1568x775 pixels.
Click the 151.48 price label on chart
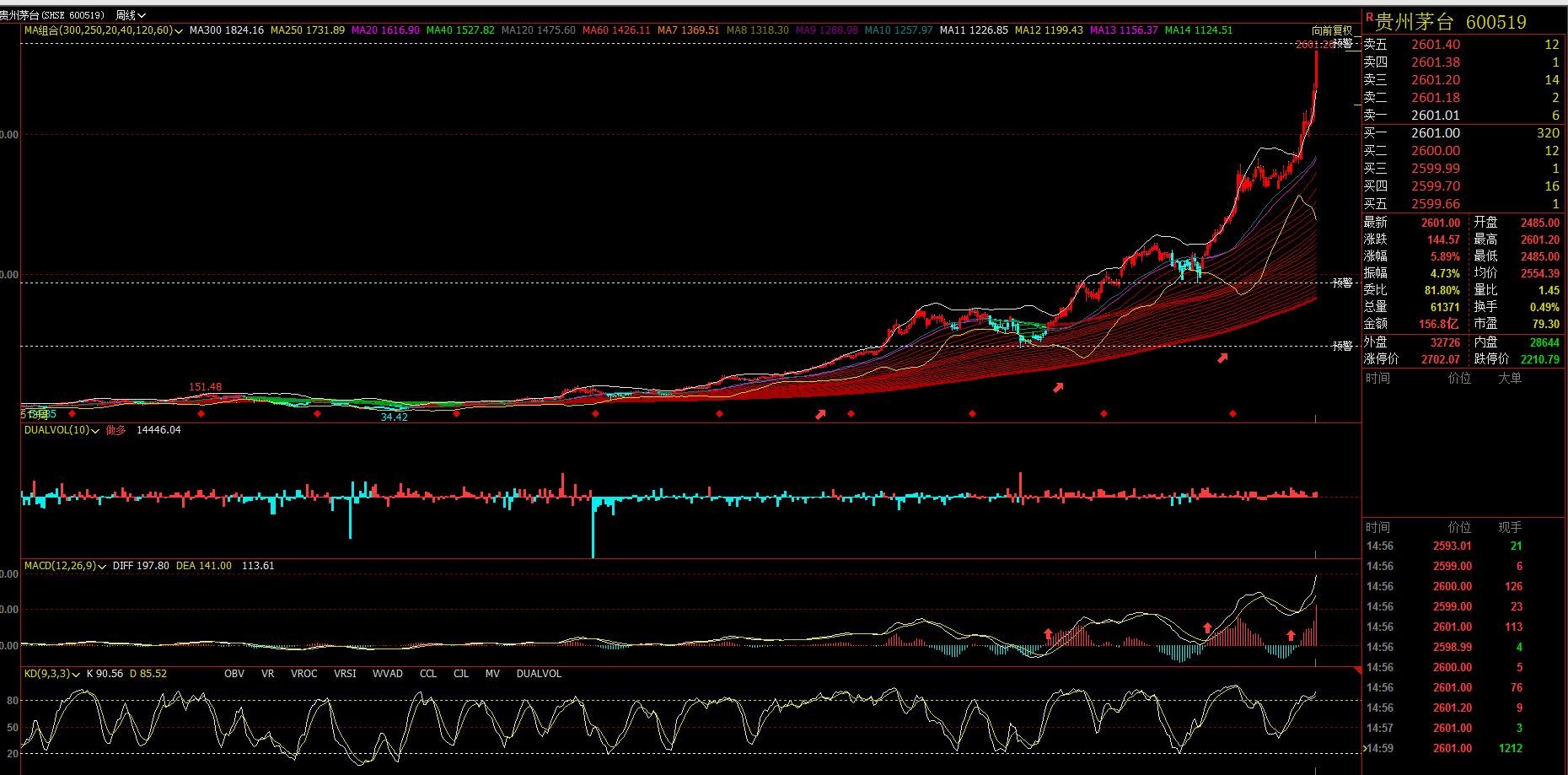pos(206,387)
